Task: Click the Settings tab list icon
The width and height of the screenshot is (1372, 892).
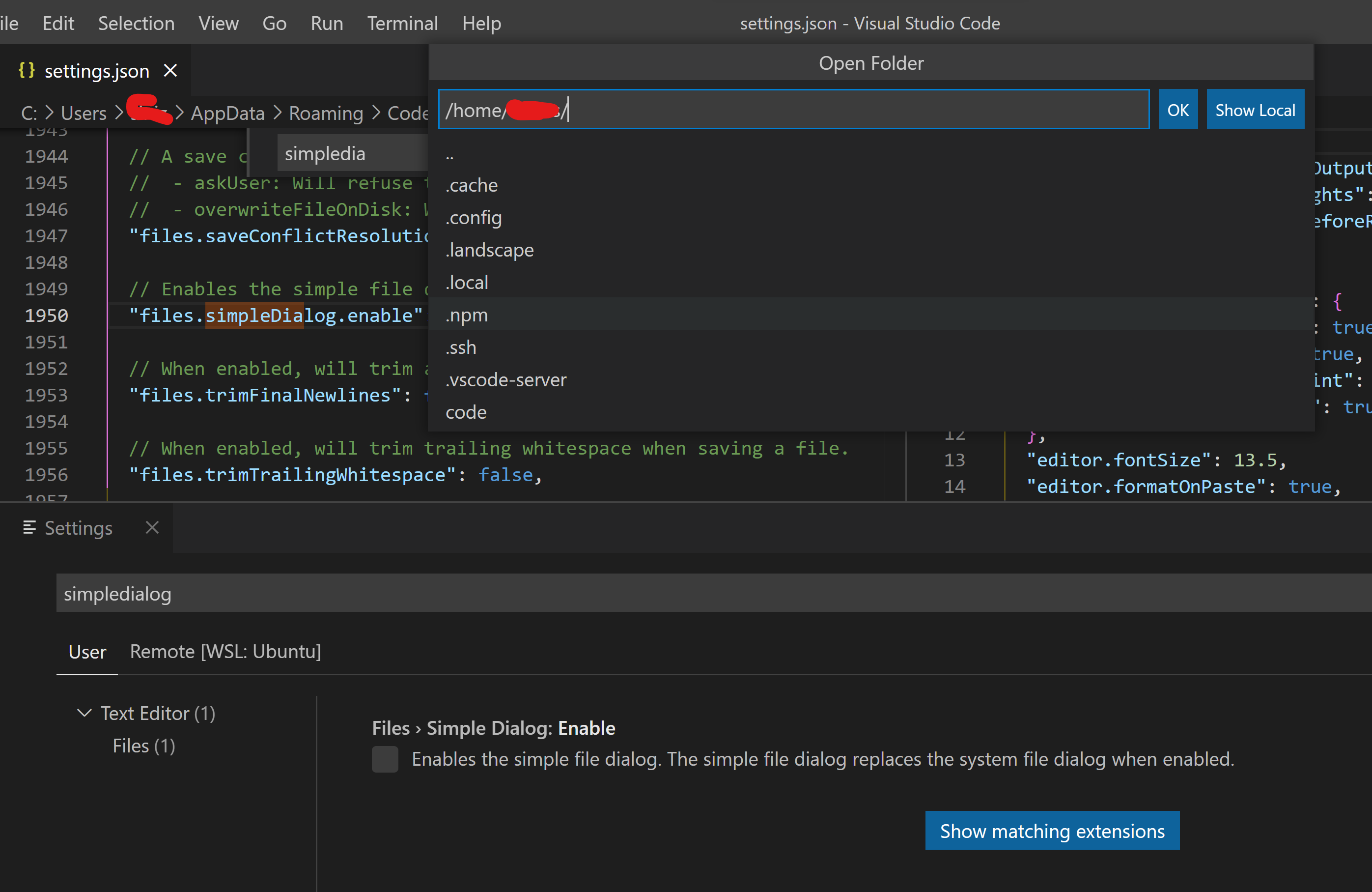Action: tap(29, 528)
